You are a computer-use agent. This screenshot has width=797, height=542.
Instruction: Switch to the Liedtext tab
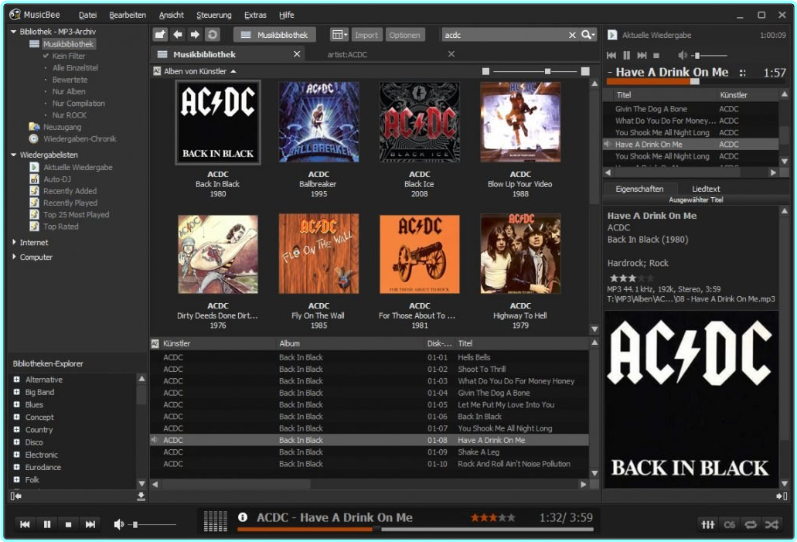click(706, 189)
